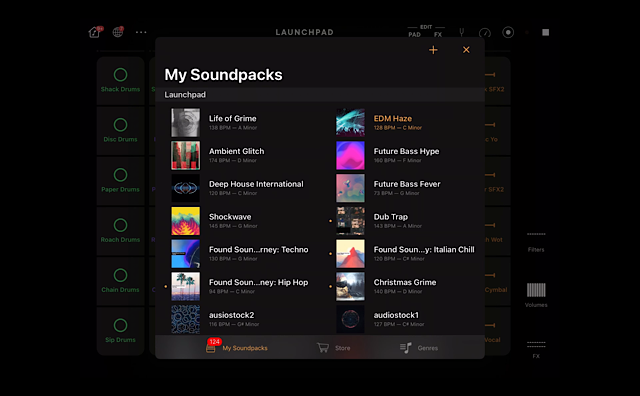
Task: Trigger the Disc Drums pad
Action: click(x=120, y=131)
